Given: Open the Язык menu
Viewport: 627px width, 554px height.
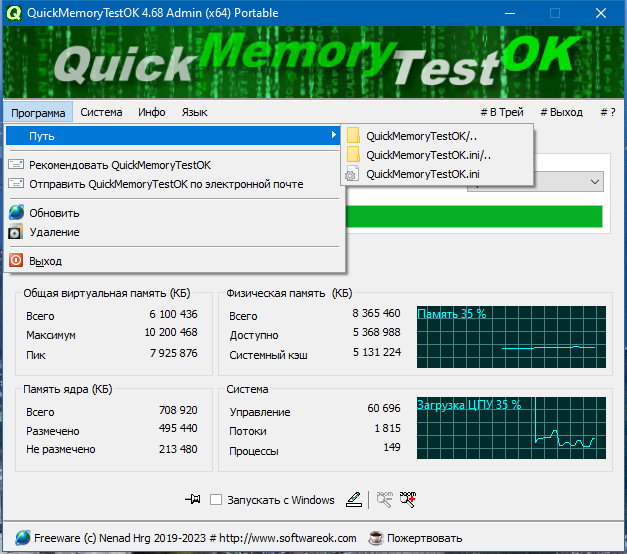Looking at the screenshot, I should 194,112.
